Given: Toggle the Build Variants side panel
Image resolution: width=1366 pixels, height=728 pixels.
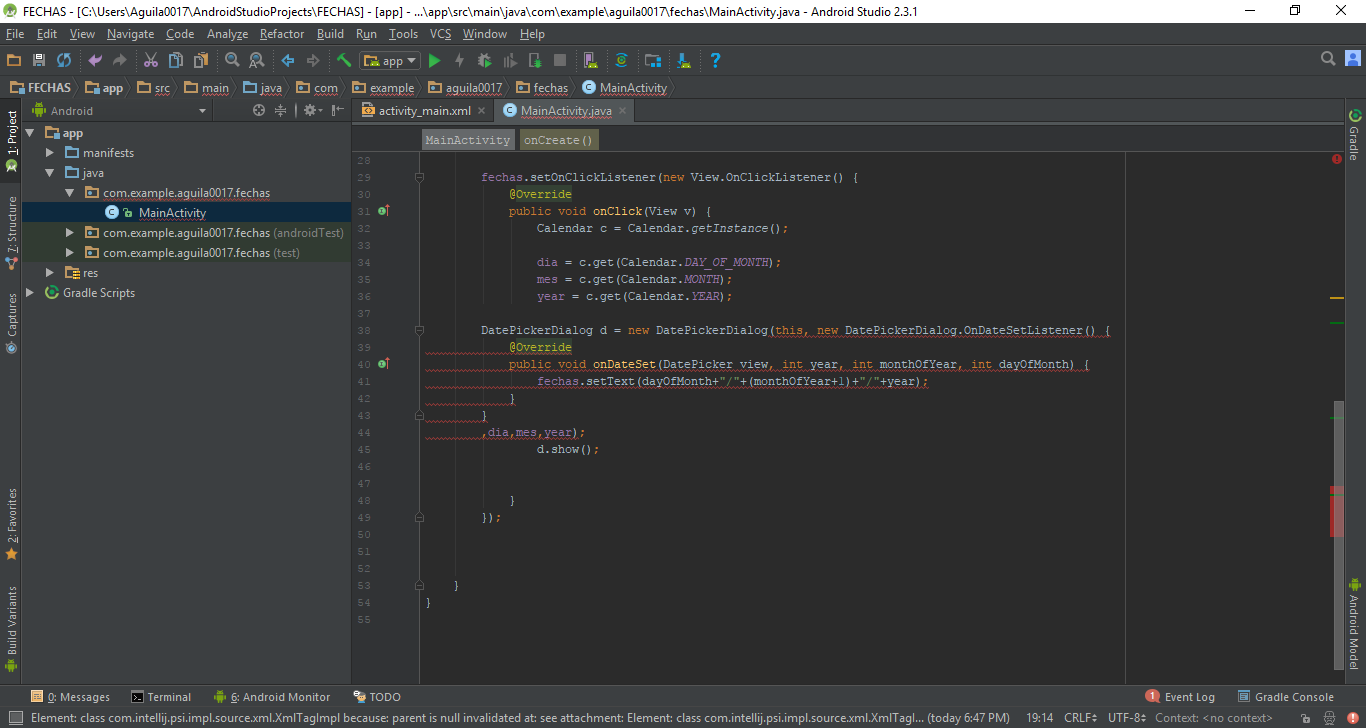Looking at the screenshot, I should (x=11, y=628).
